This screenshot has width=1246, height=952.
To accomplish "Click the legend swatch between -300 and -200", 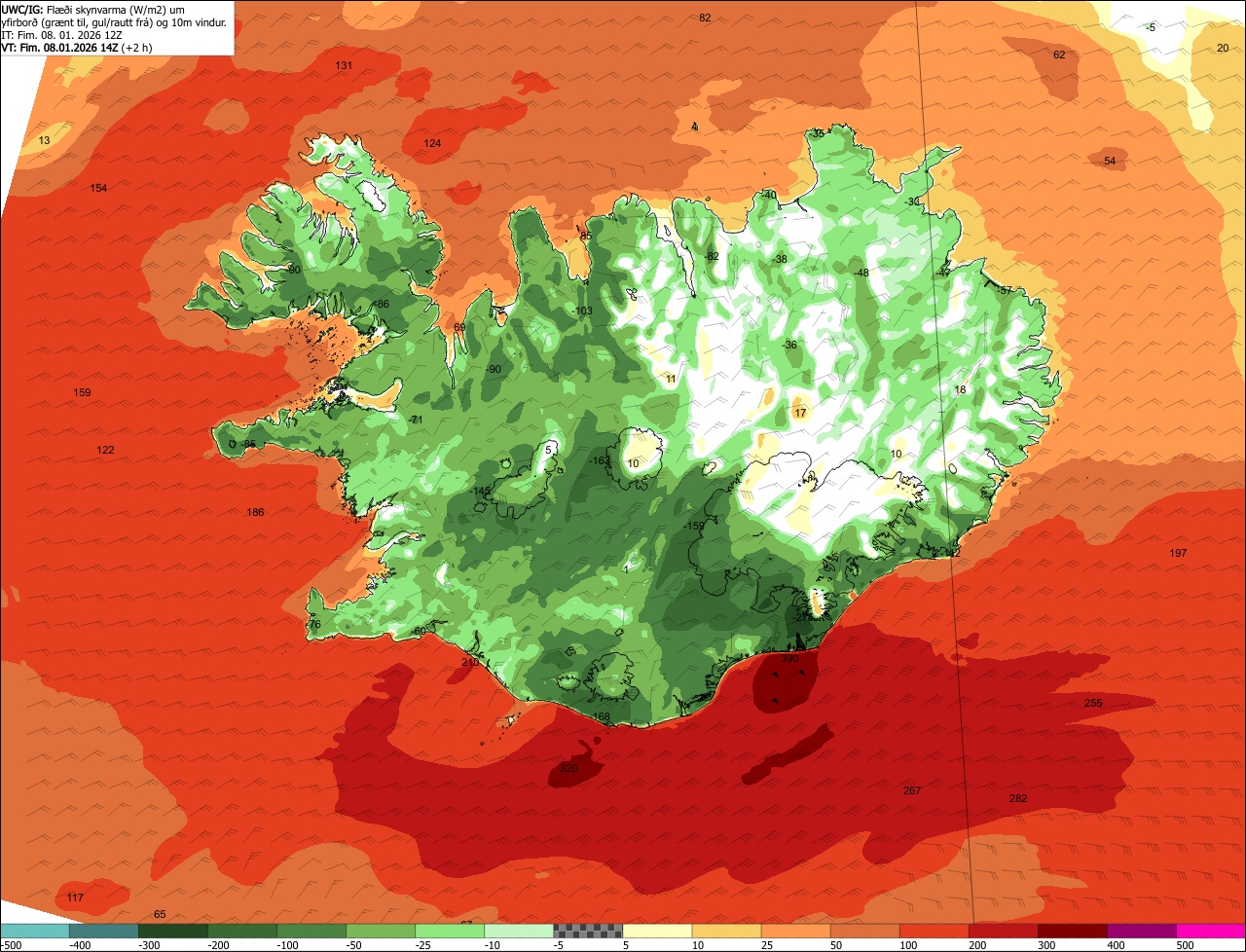I will point(172,931).
